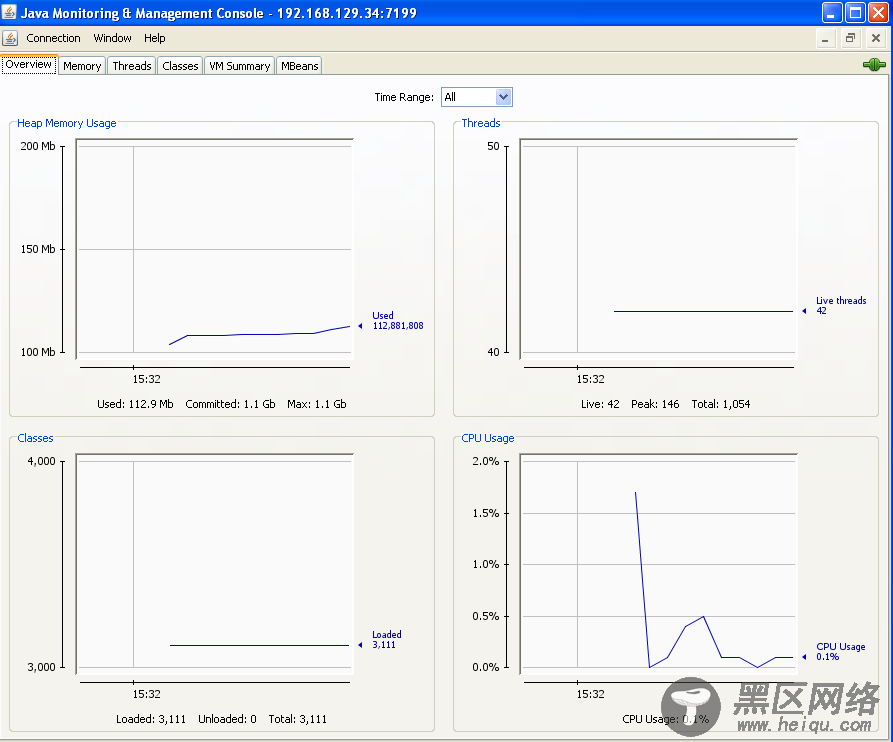Click 'Total: 3,111' classes summary text

coord(297,719)
